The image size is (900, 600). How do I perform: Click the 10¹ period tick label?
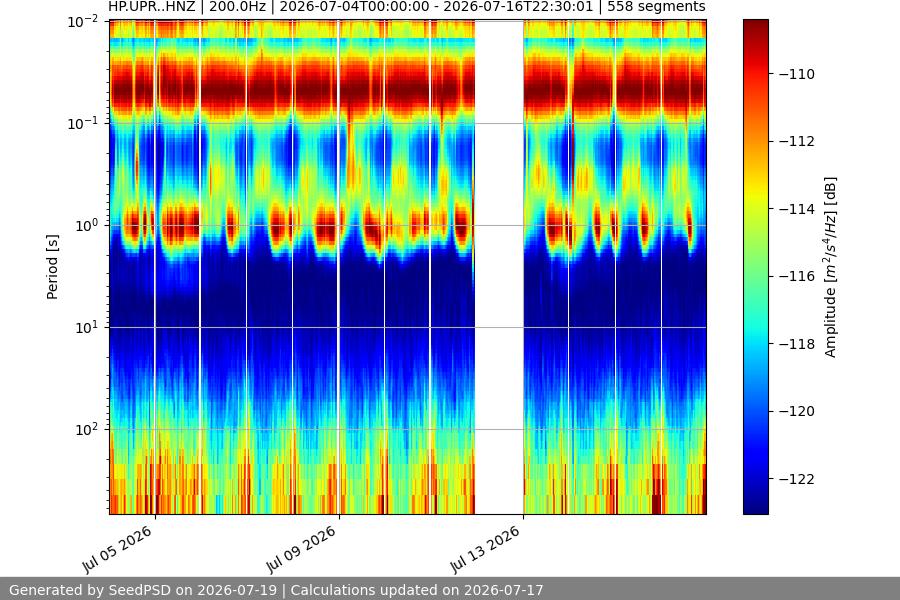pos(87,328)
